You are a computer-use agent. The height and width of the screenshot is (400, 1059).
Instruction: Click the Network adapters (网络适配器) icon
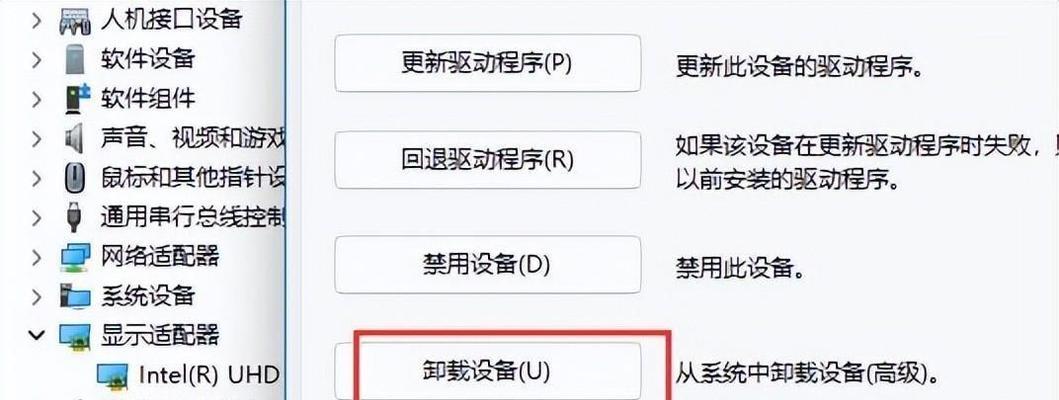tap(75, 256)
